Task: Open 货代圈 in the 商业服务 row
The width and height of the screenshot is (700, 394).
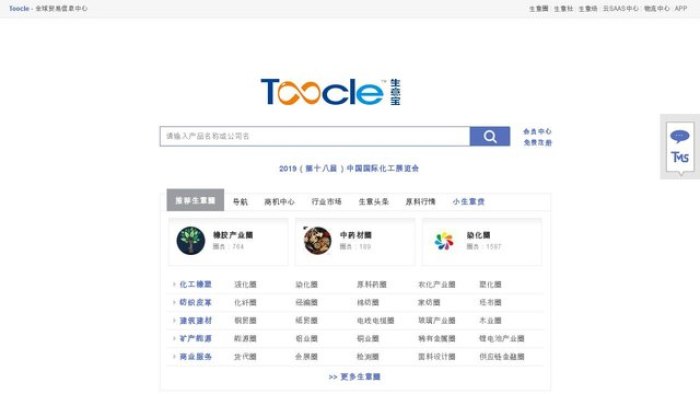Action: [245, 357]
